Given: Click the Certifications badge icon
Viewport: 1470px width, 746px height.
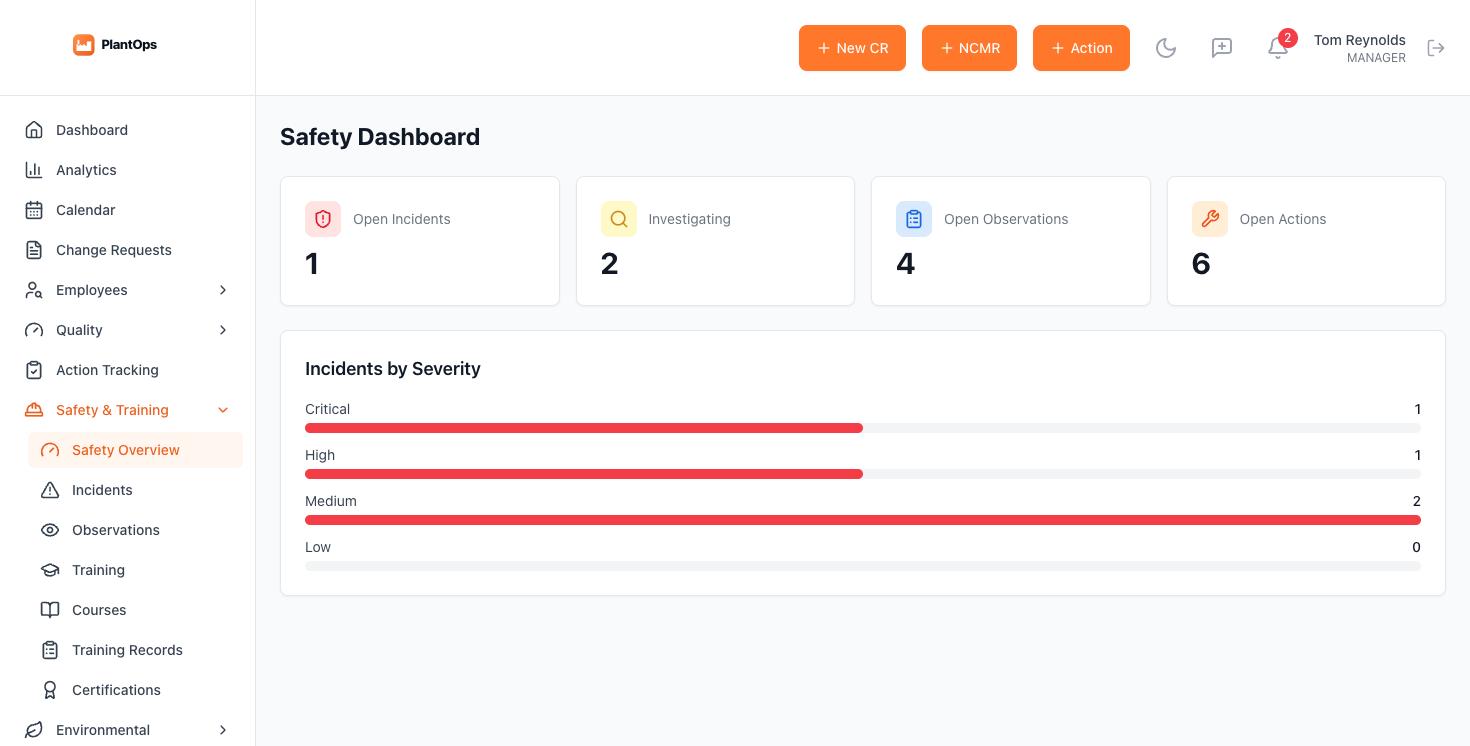Looking at the screenshot, I should [50, 690].
